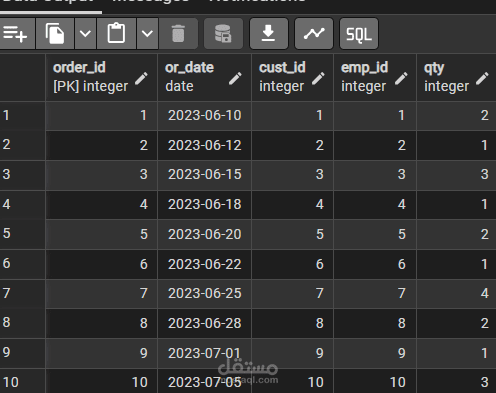
Task: Click qty cell in 2023-07-05 row
Action: coord(456,382)
